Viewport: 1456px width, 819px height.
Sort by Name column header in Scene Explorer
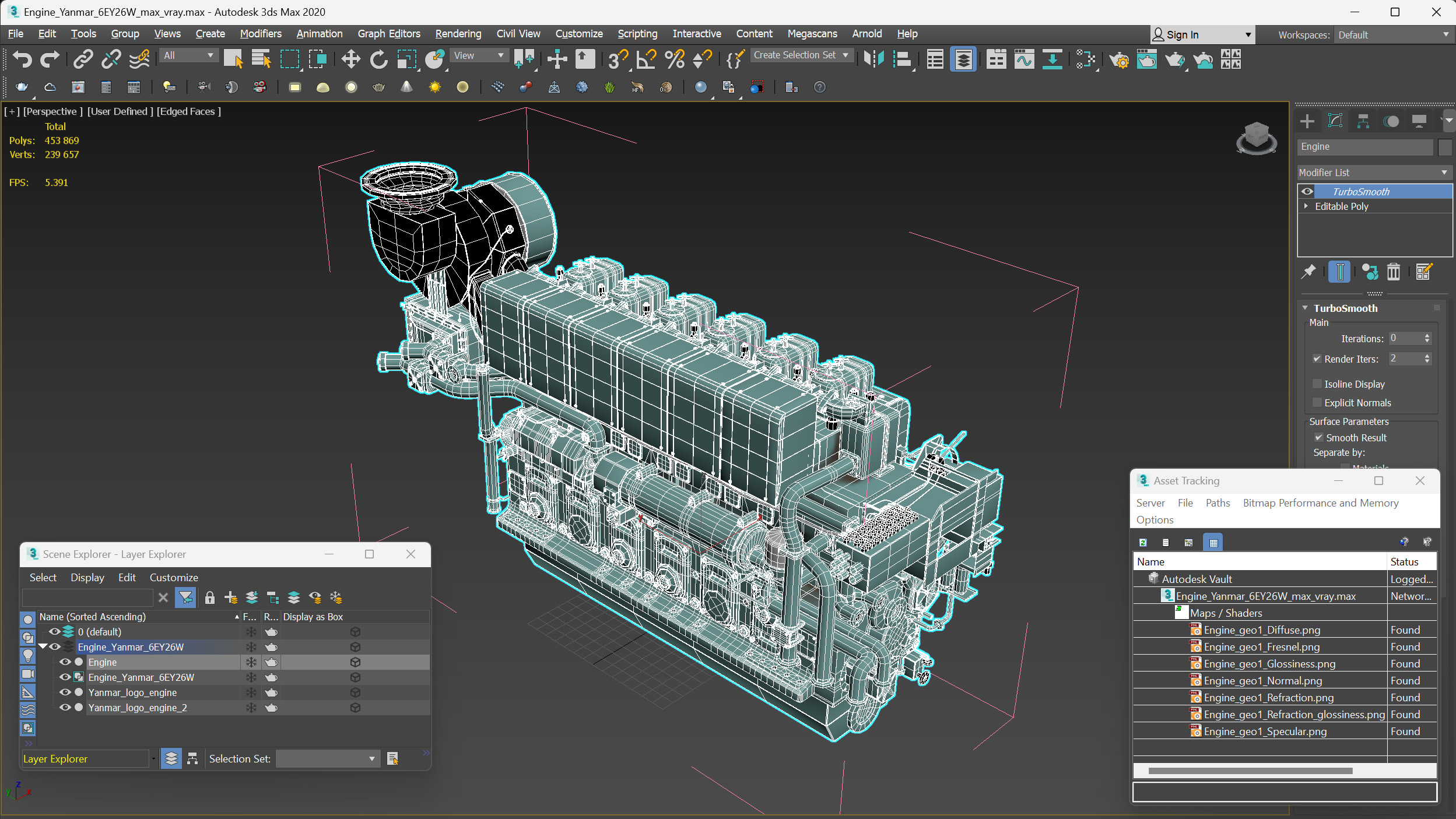(138, 616)
